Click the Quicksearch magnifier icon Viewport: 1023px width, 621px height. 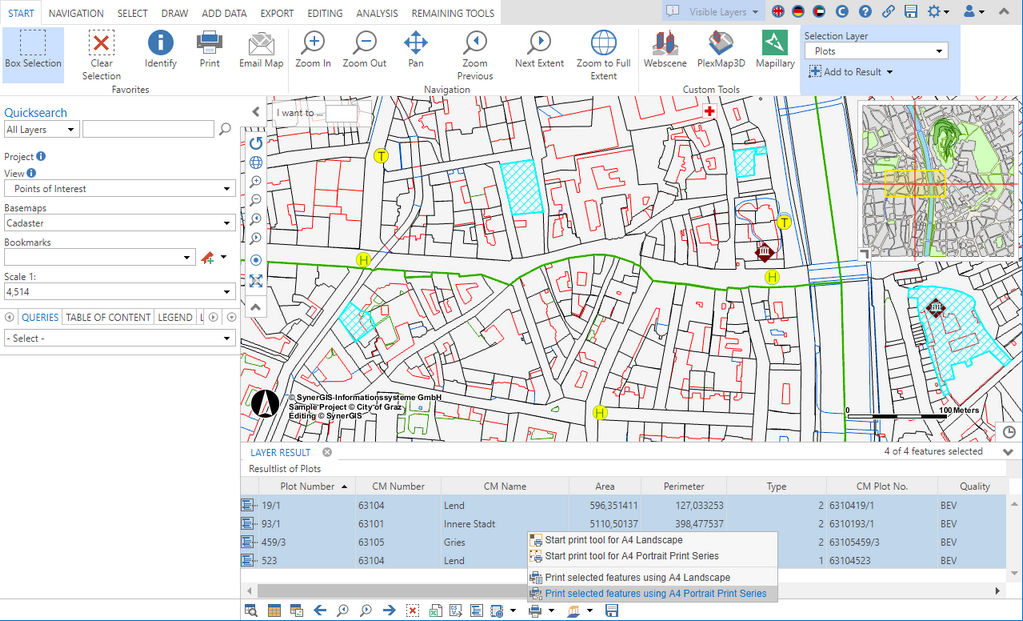coord(225,129)
